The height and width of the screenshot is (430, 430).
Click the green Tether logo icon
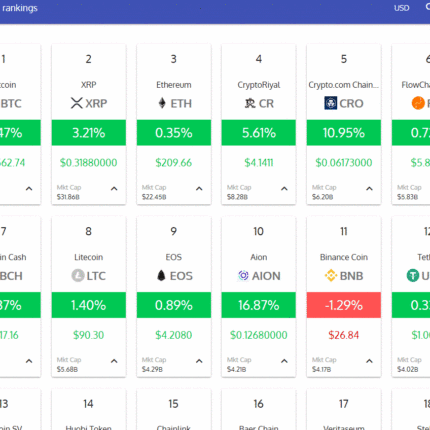(x=413, y=275)
